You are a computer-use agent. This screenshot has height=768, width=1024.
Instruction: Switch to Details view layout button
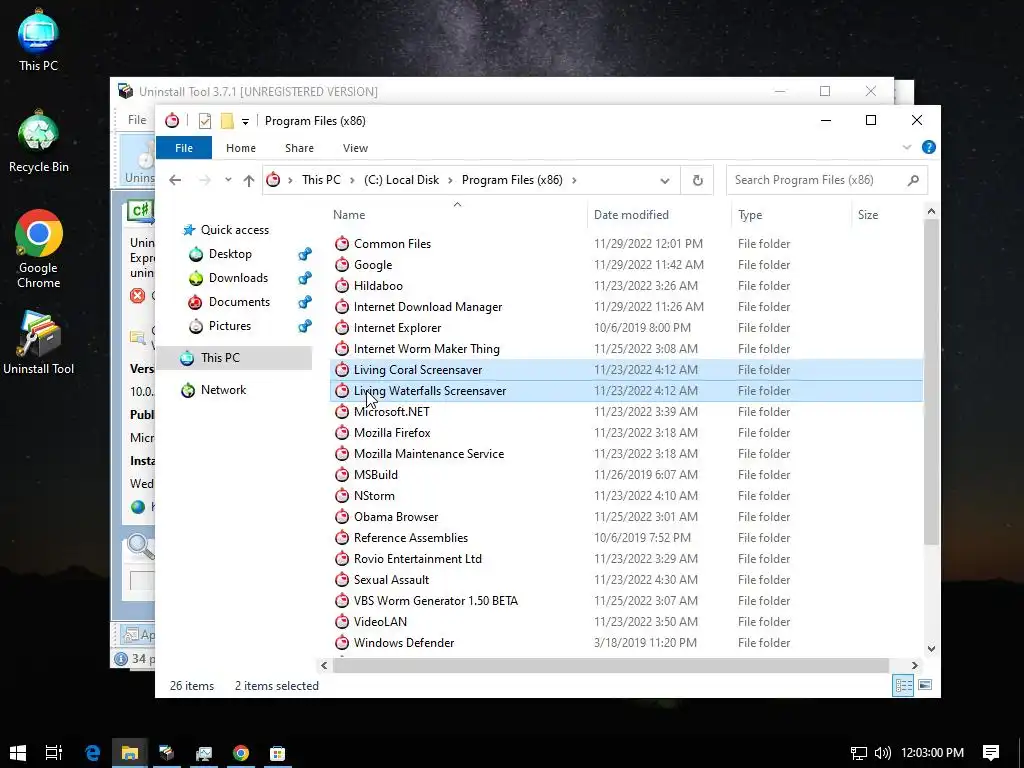coord(903,686)
